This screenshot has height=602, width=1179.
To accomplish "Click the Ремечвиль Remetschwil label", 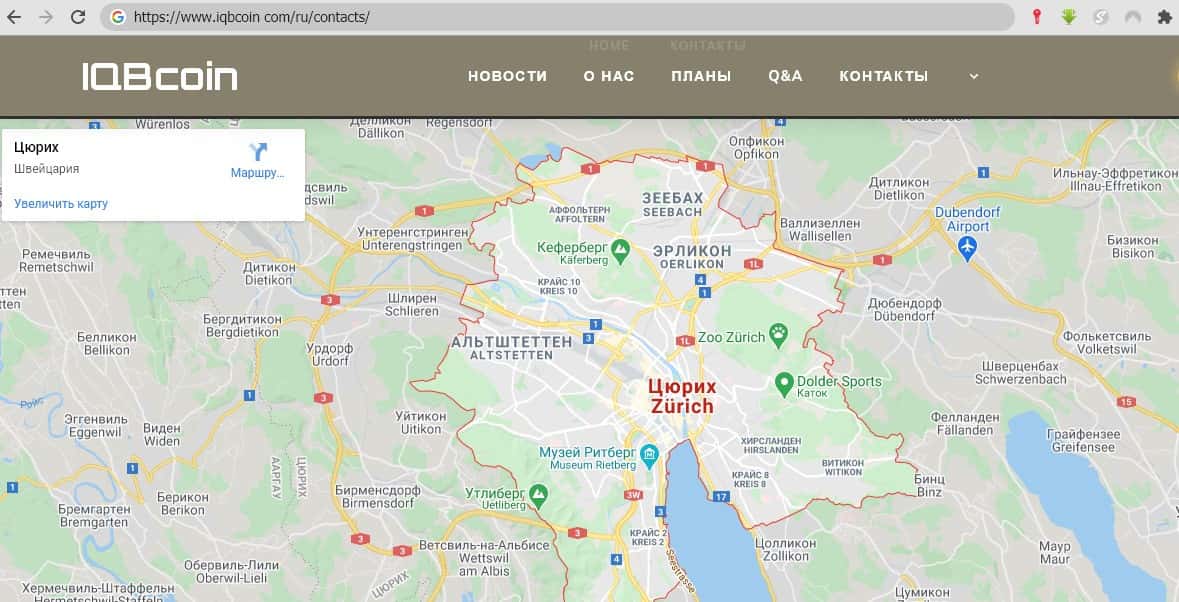I will click(x=56, y=261).
